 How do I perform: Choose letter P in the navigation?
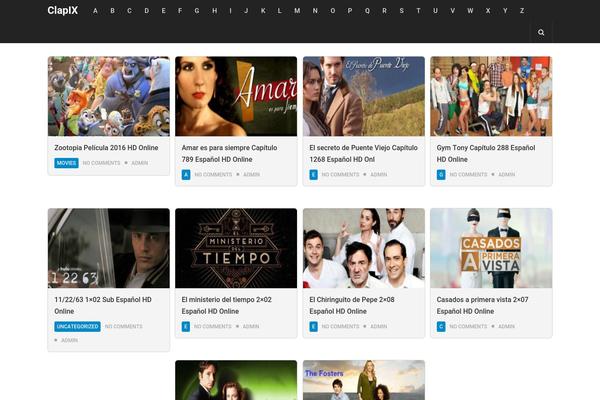click(x=350, y=11)
